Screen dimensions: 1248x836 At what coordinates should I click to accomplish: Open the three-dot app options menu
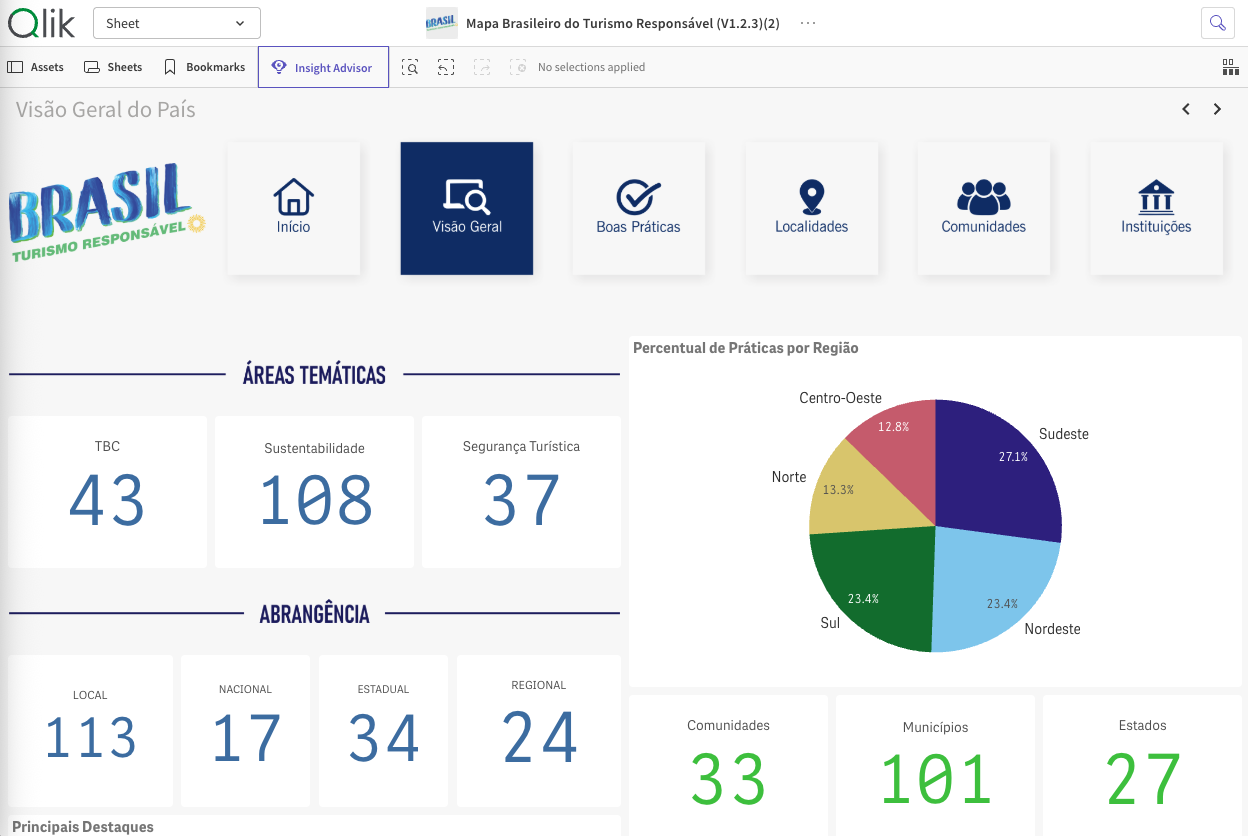808,23
